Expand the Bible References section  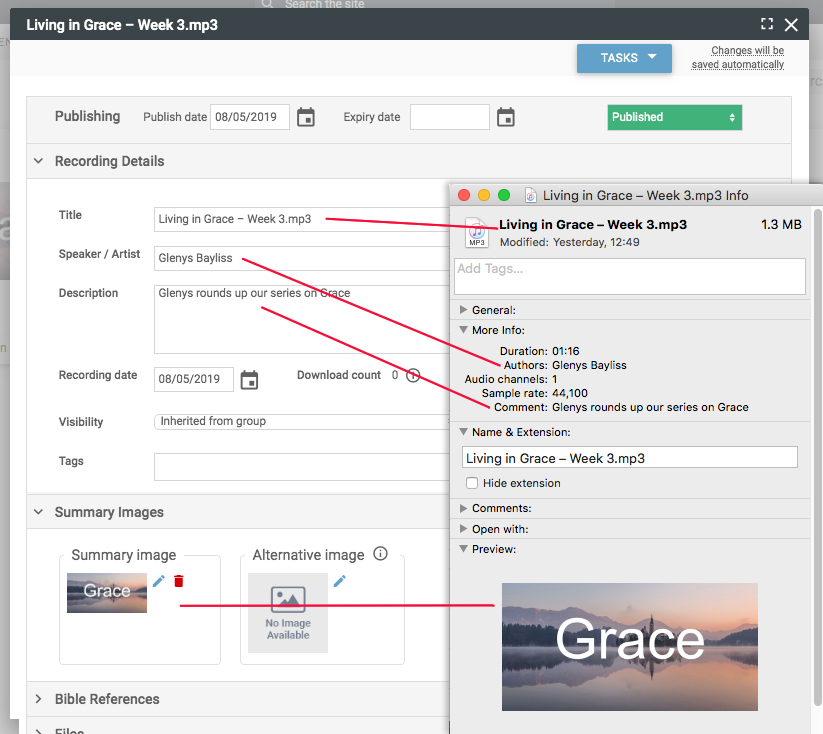coord(38,699)
